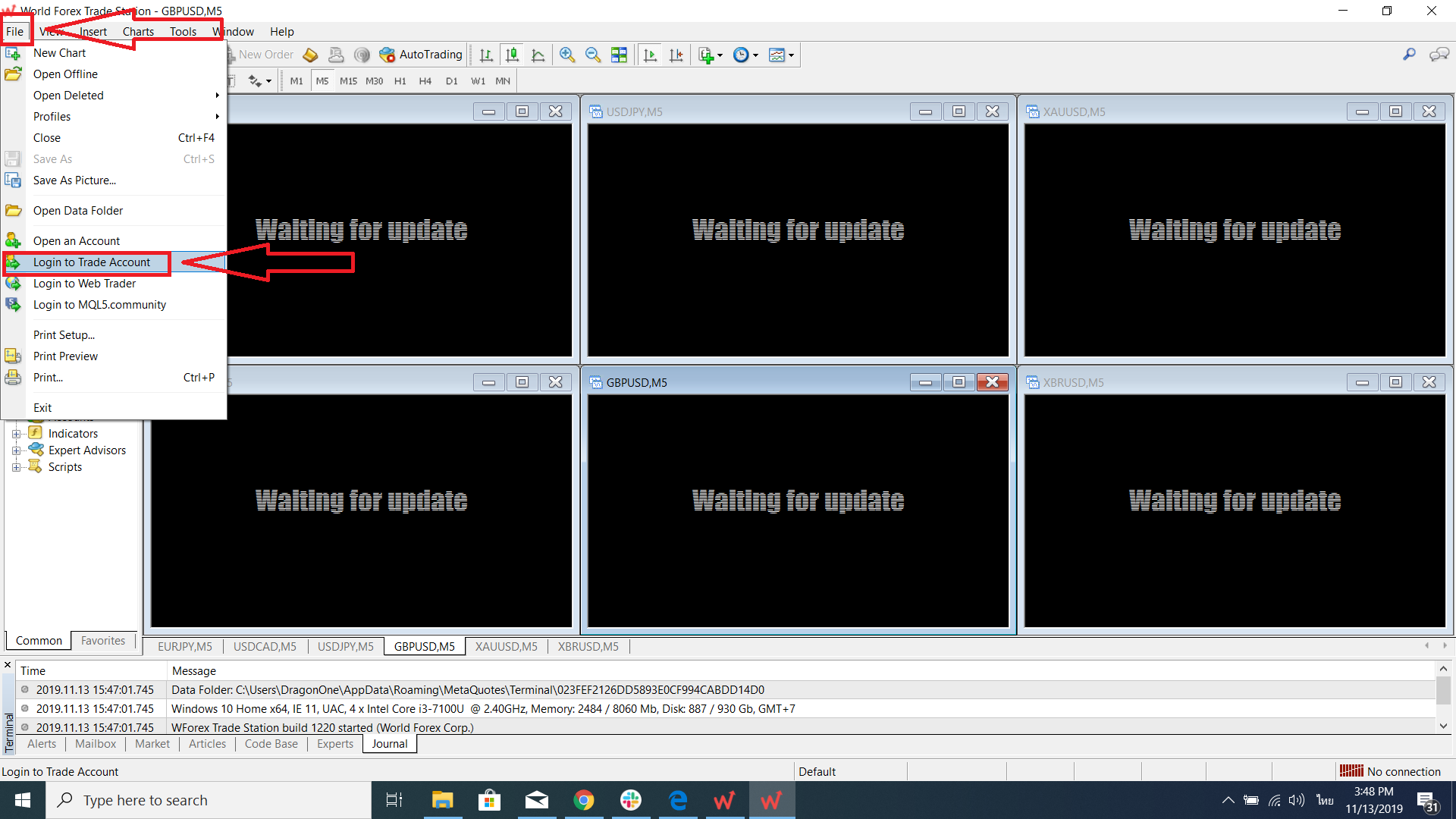Click the No connection status indicator
The width and height of the screenshot is (1456, 819).
point(1390,771)
